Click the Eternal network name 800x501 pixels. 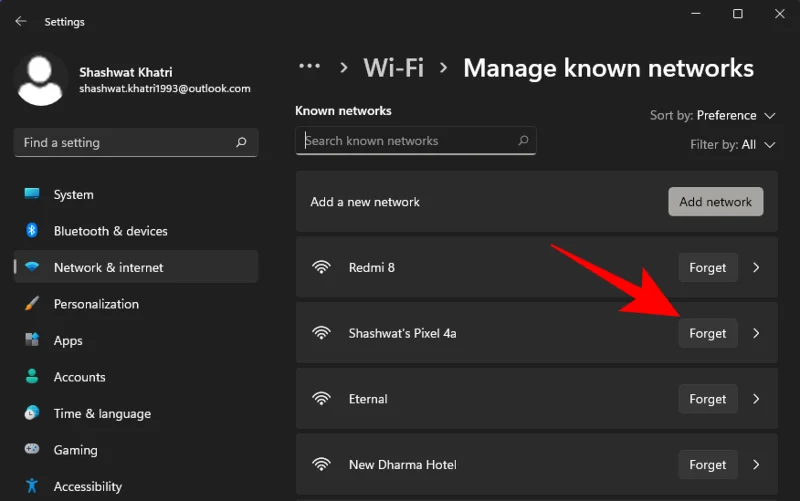(x=368, y=399)
